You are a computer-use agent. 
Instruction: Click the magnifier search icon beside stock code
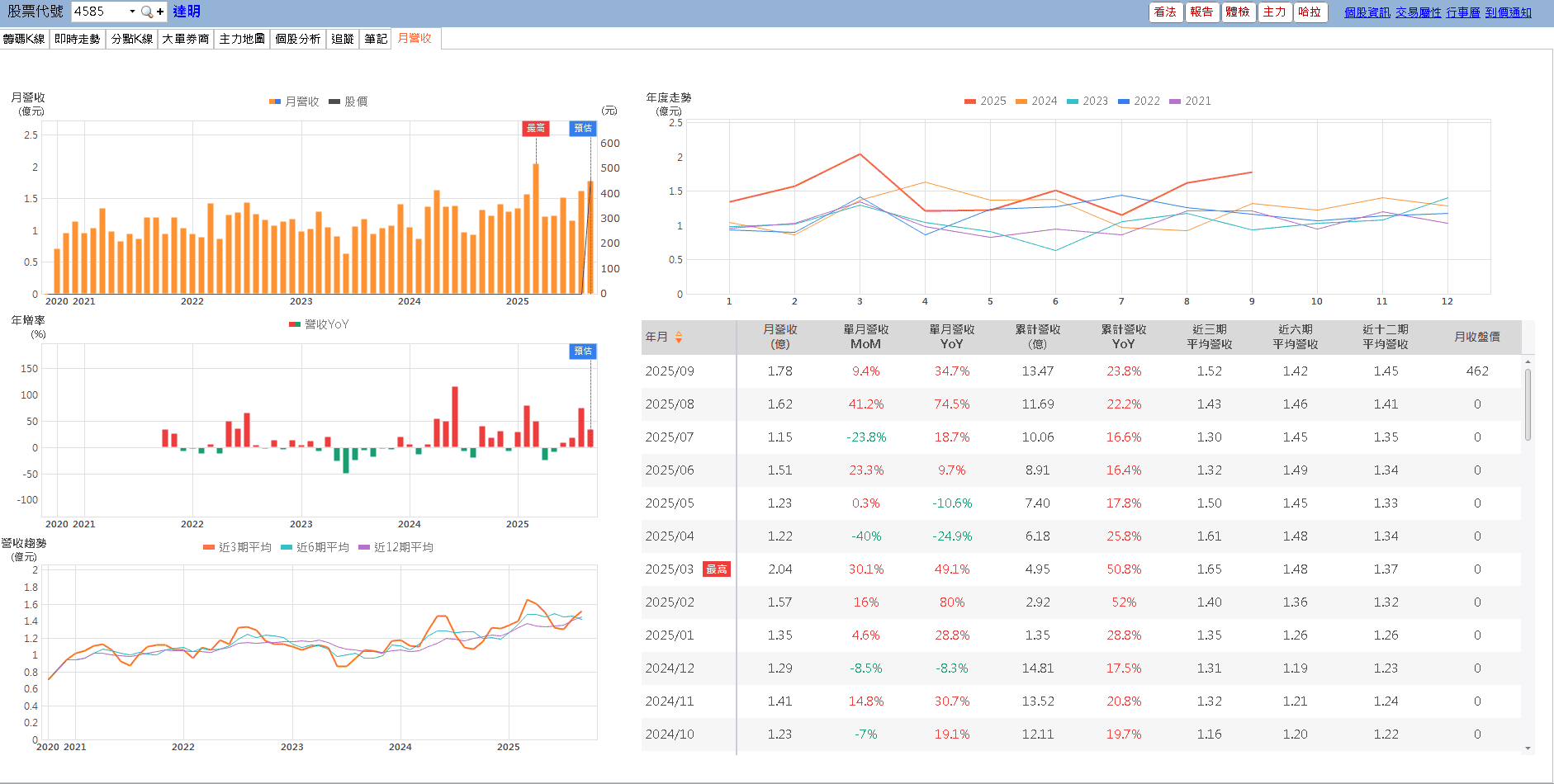[x=146, y=12]
